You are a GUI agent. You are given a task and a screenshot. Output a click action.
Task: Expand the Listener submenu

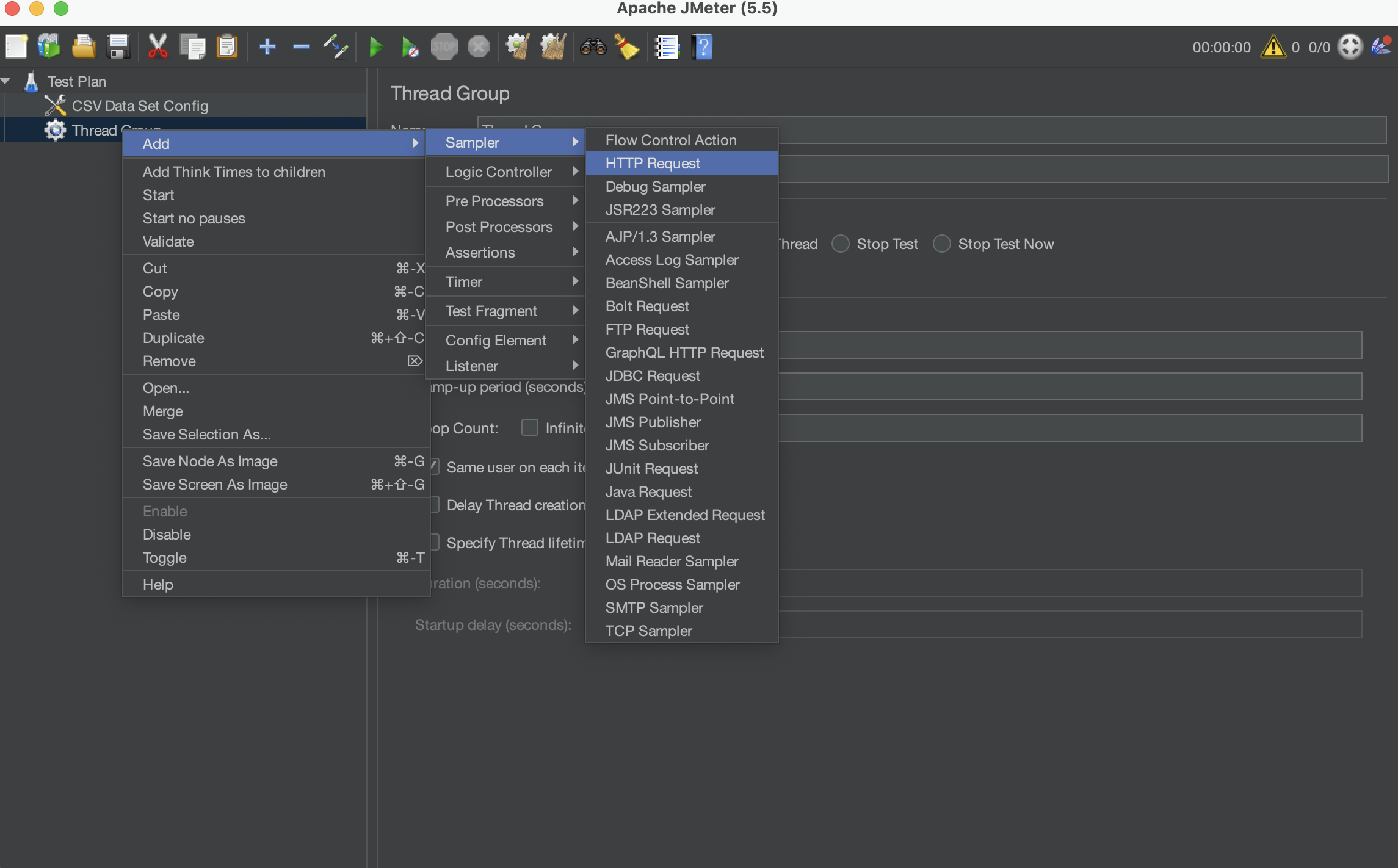[x=505, y=366]
